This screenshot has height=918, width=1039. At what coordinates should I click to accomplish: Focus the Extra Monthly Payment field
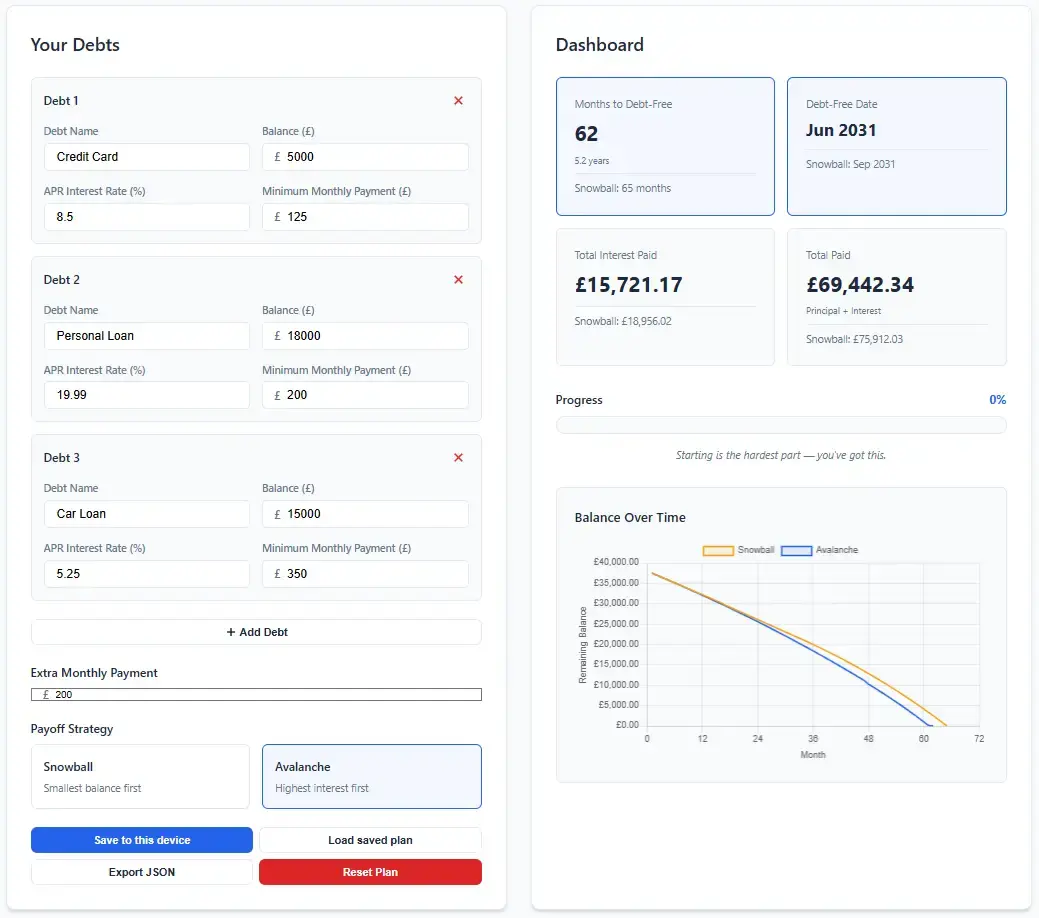256,695
